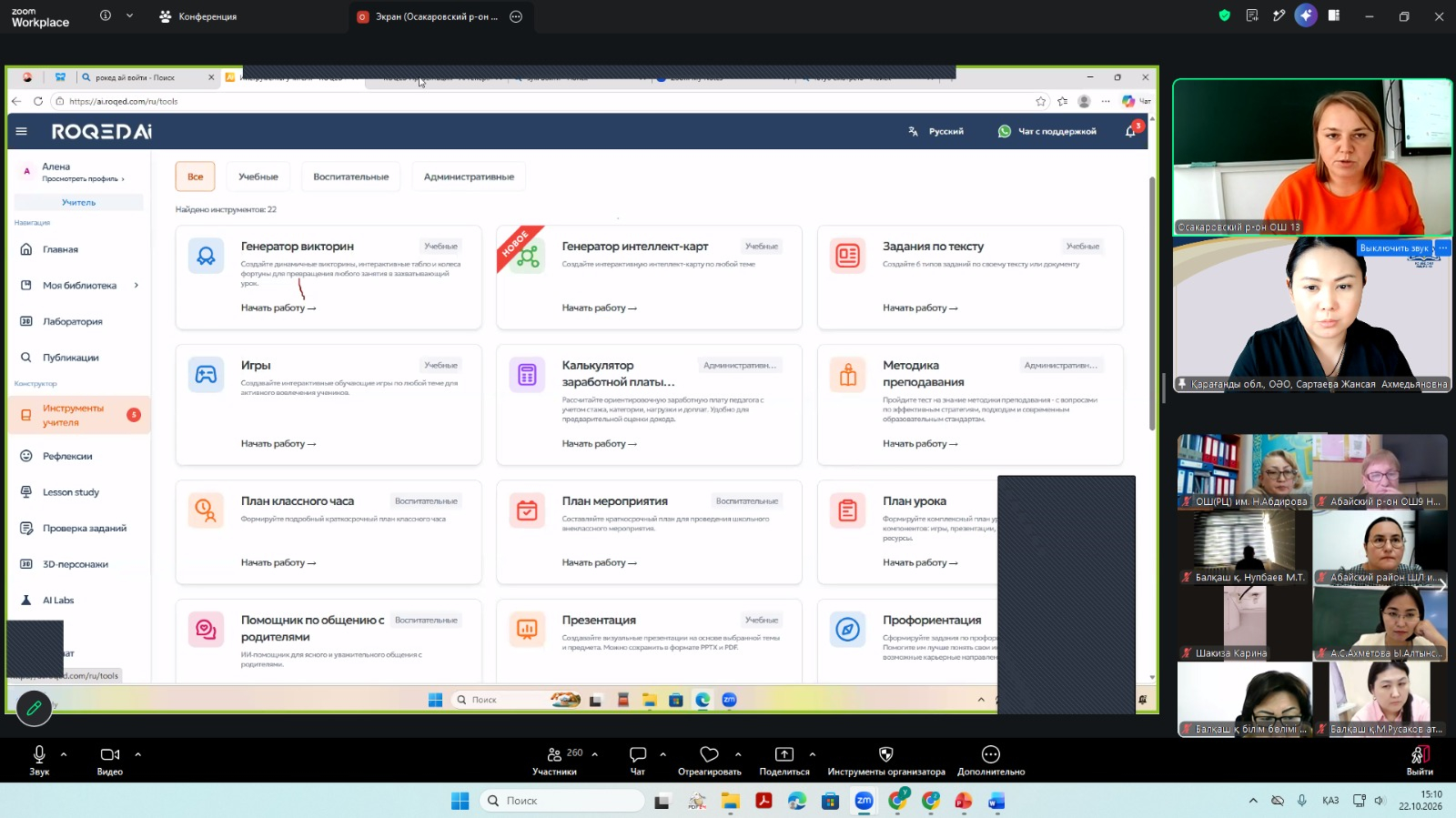This screenshot has width=1456, height=818.
Task: Click Начать работу under Генератор викторин
Action: click(x=278, y=308)
